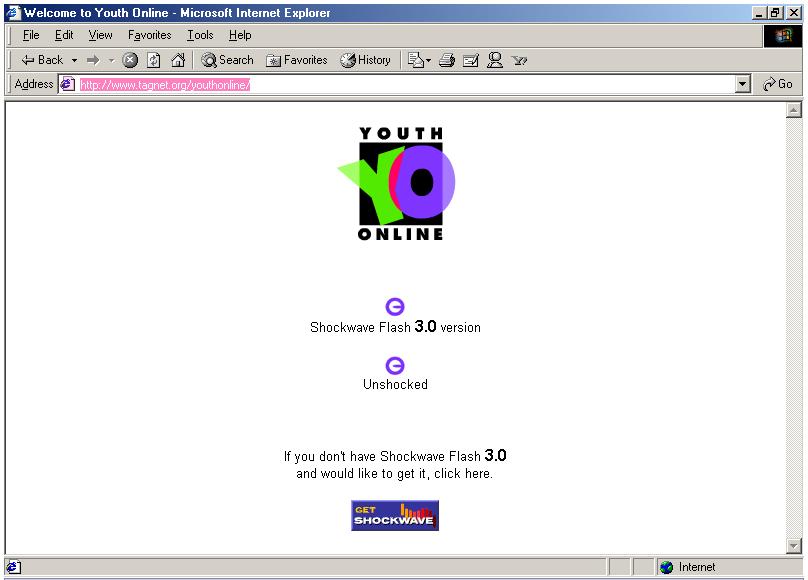Open the Tools menu
808x580 pixels.
click(200, 35)
